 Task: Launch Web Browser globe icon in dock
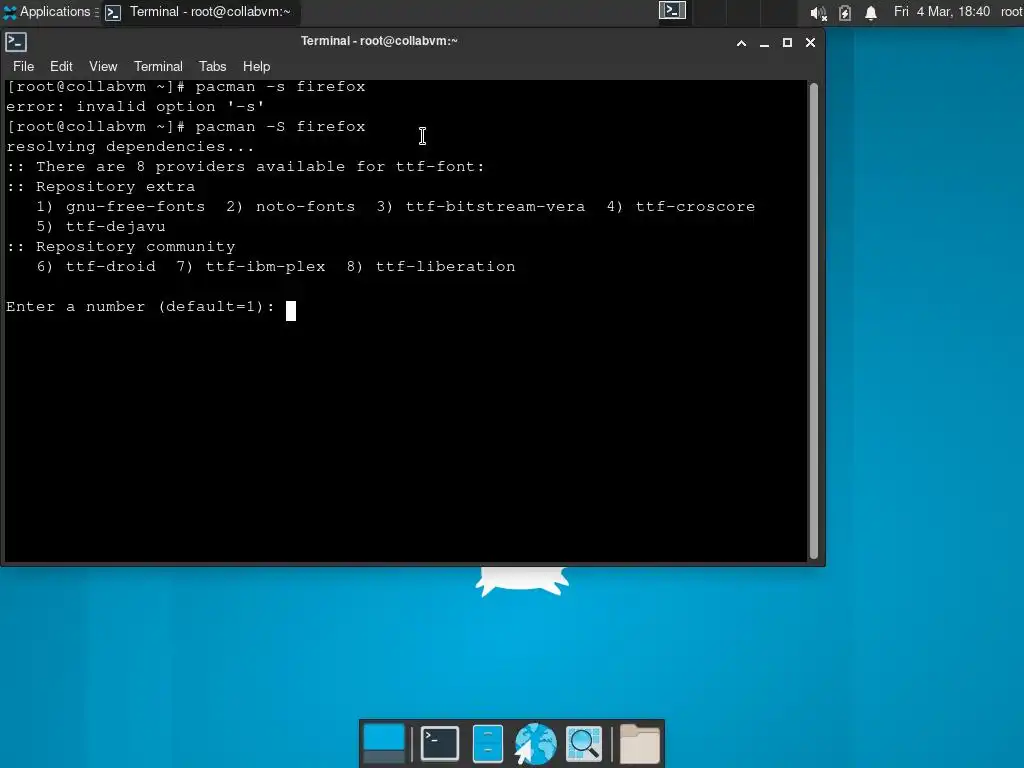pos(536,743)
